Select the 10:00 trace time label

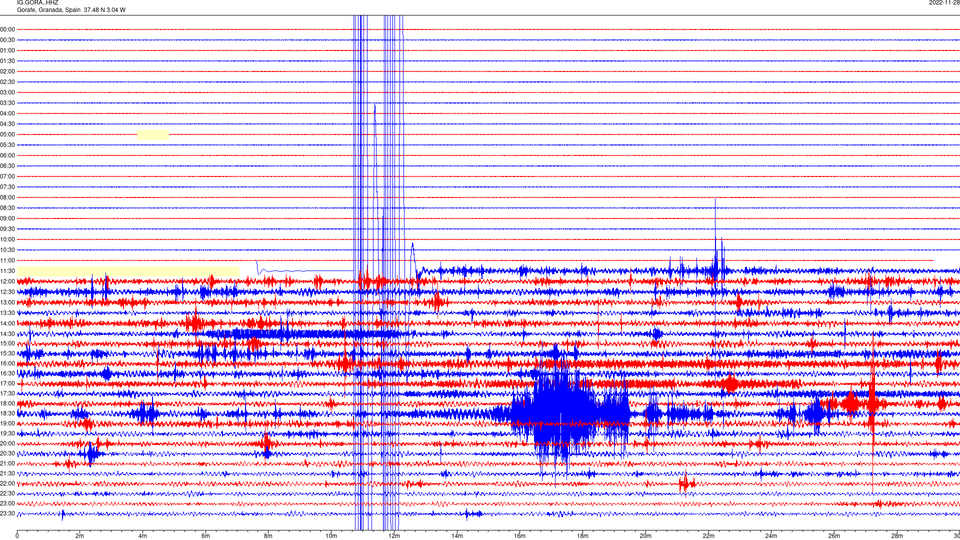(x=7, y=239)
